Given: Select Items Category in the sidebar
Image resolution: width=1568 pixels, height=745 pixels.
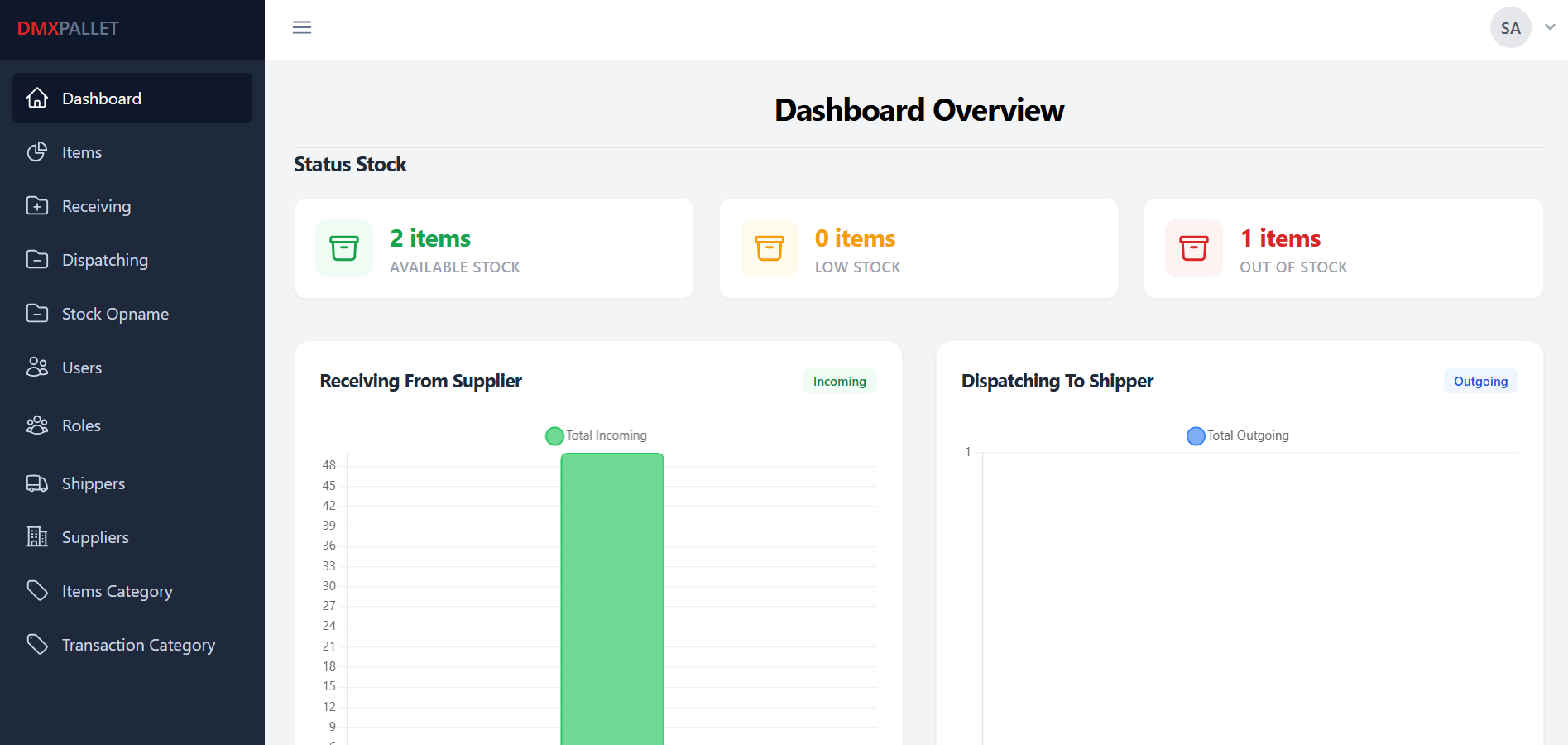Looking at the screenshot, I should coord(132,590).
